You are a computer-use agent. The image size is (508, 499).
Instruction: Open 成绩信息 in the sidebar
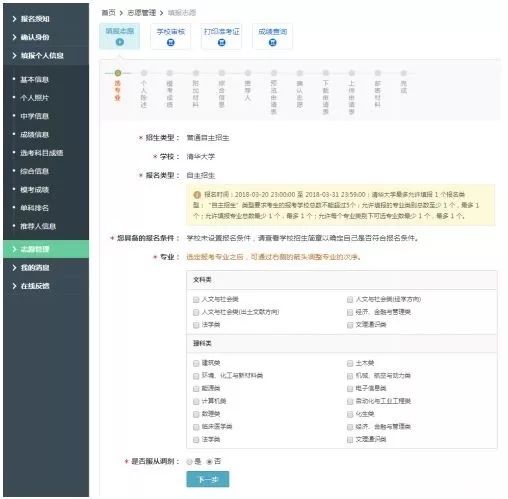pos(35,134)
